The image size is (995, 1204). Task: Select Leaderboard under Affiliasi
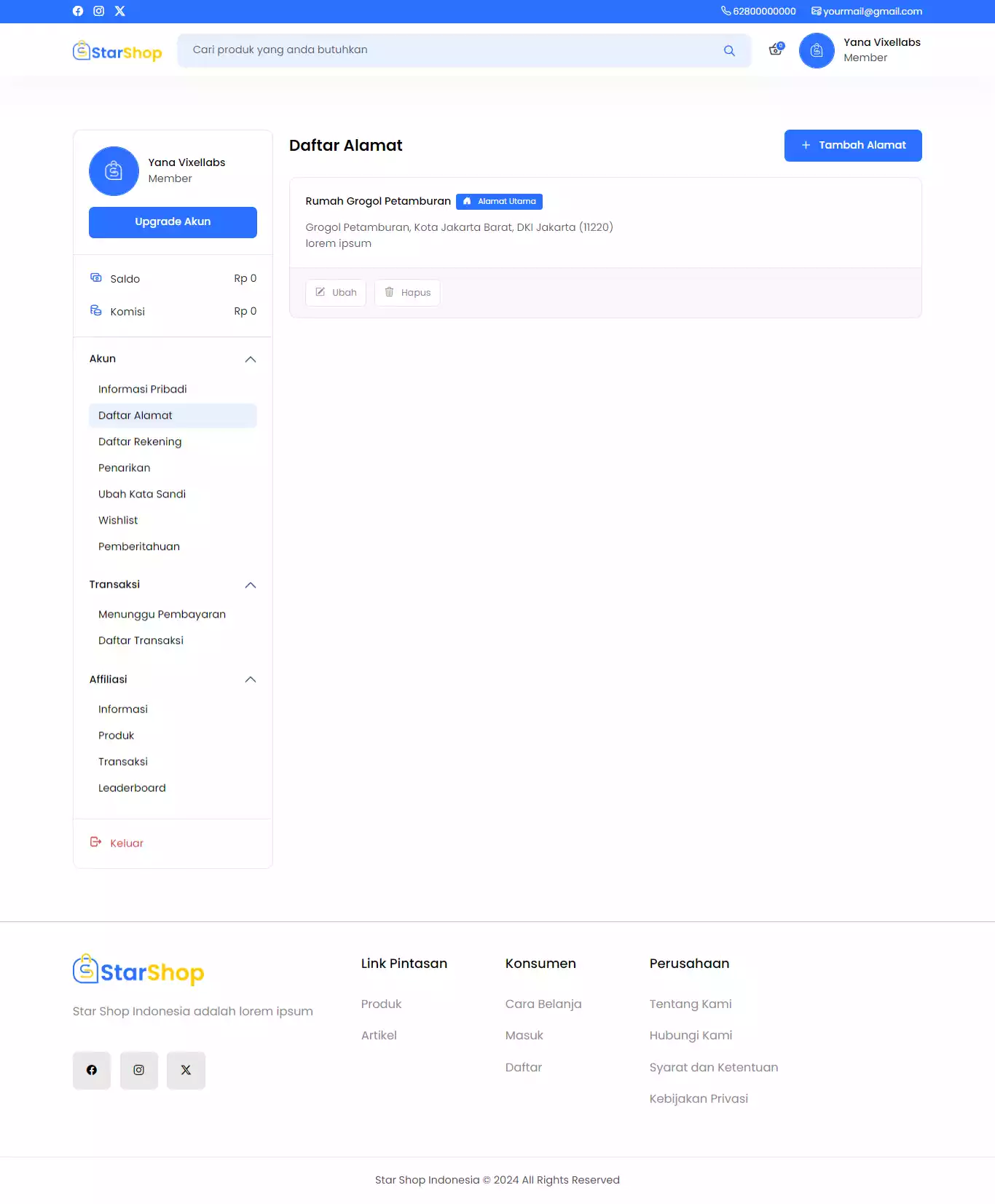coord(132,788)
